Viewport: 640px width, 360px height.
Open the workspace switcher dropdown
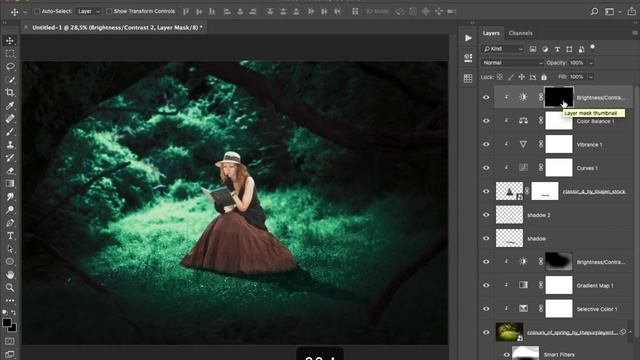(x=612, y=11)
